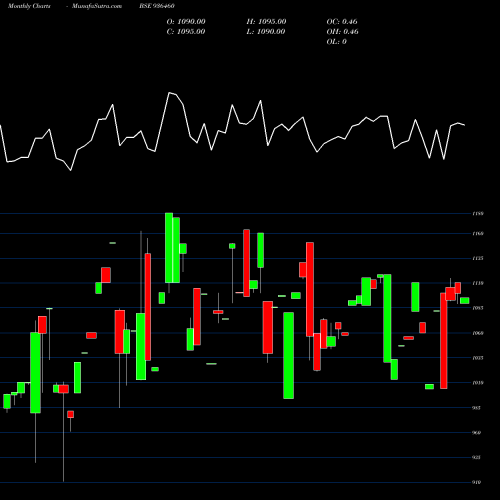
Task: Click the 1085 price axis label
Action: (478, 308)
